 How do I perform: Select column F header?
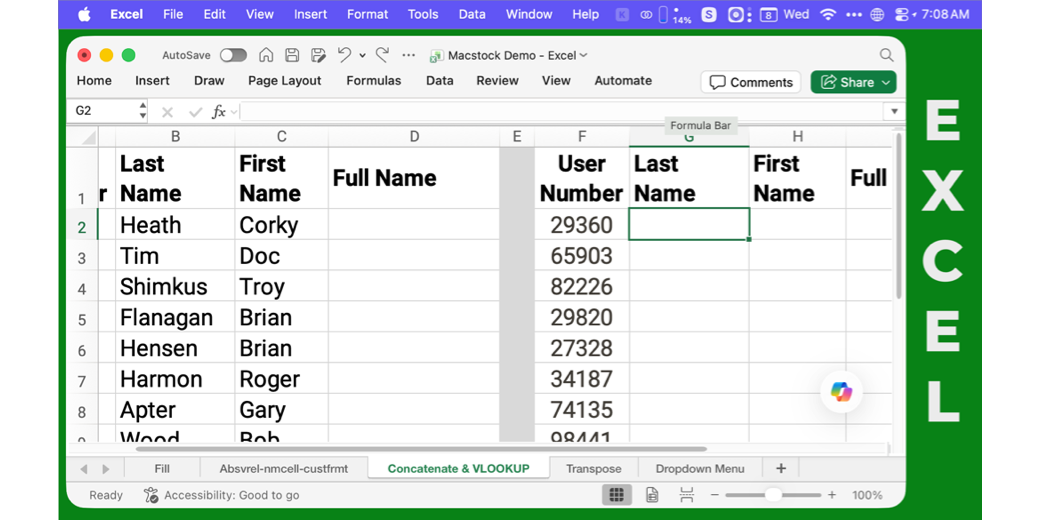(582, 137)
